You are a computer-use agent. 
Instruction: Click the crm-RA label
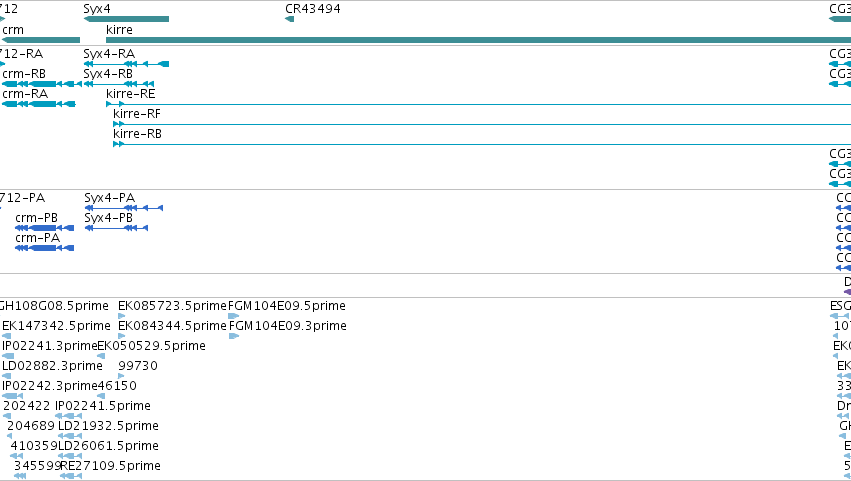pos(25,94)
